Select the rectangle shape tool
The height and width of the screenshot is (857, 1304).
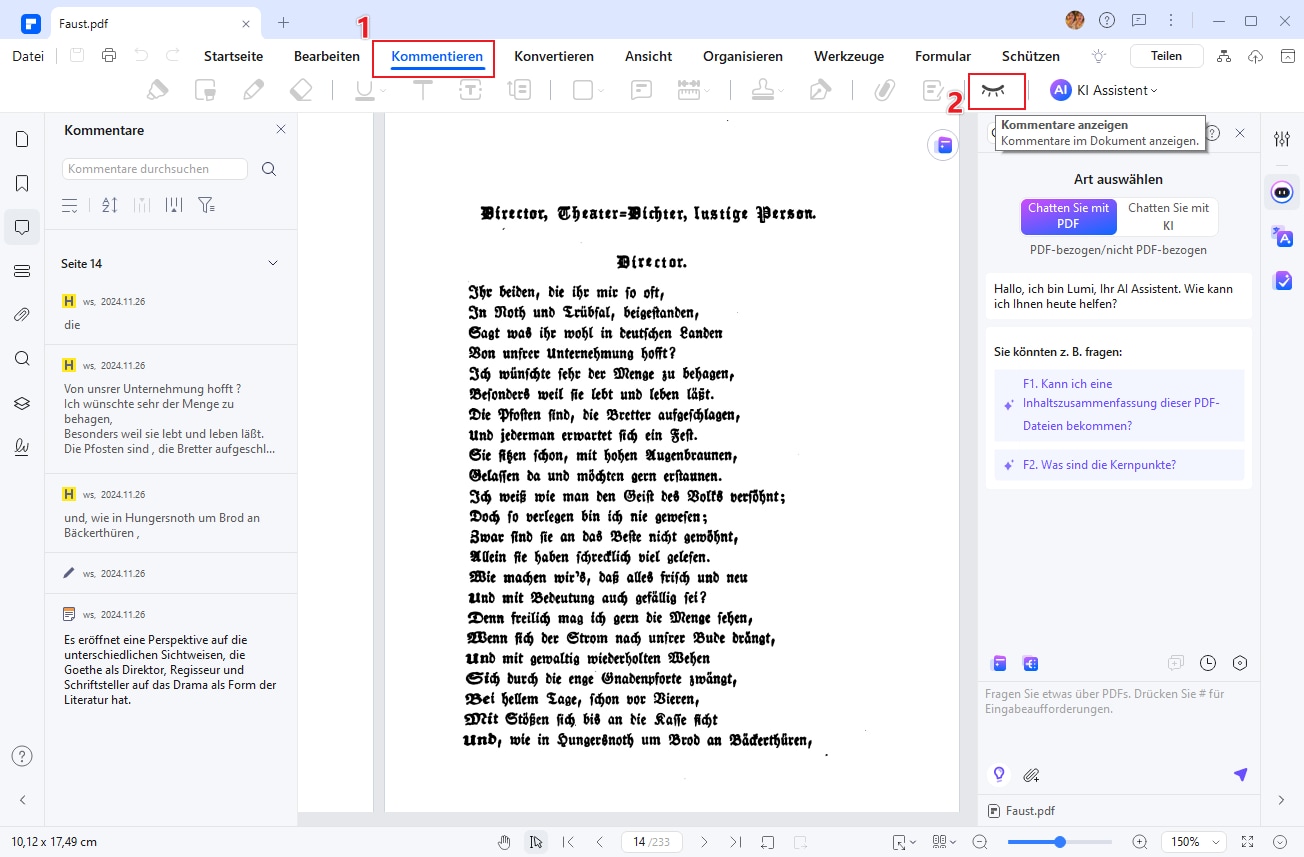pyautogui.click(x=583, y=90)
